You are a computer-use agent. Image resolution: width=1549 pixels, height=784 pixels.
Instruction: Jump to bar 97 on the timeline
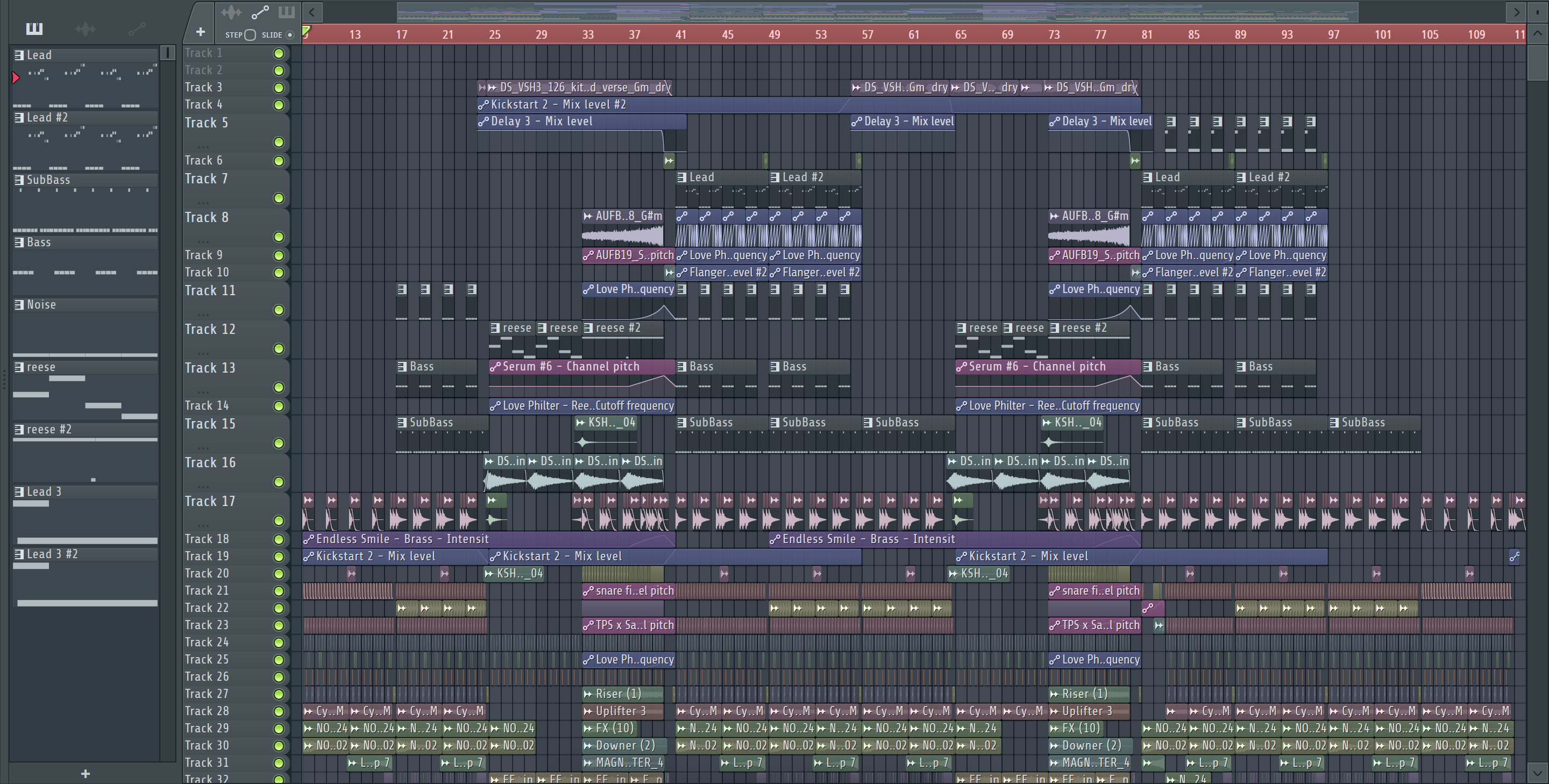(x=1333, y=35)
